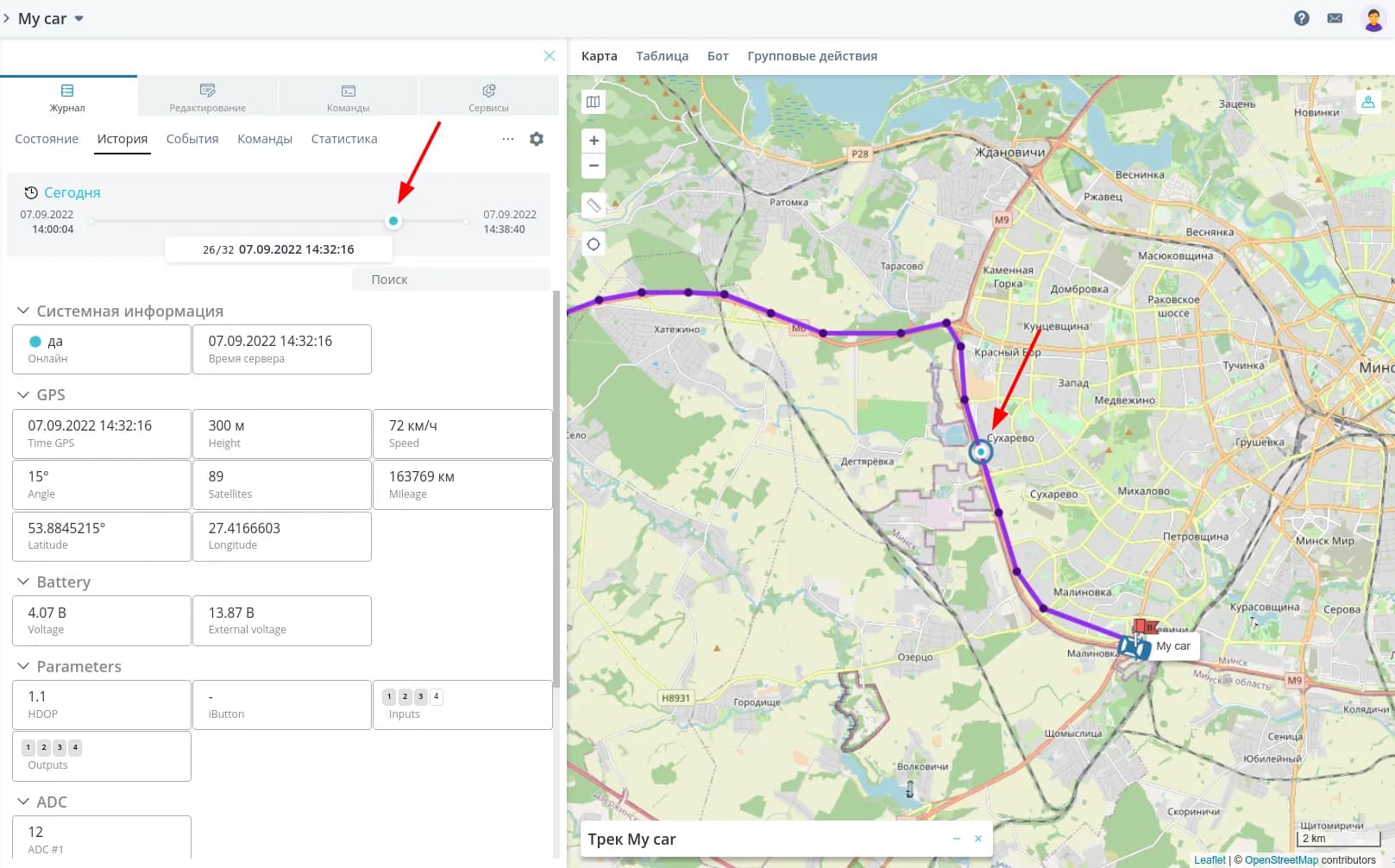
Task: Open the map layers selector icon
Action: tap(594, 102)
